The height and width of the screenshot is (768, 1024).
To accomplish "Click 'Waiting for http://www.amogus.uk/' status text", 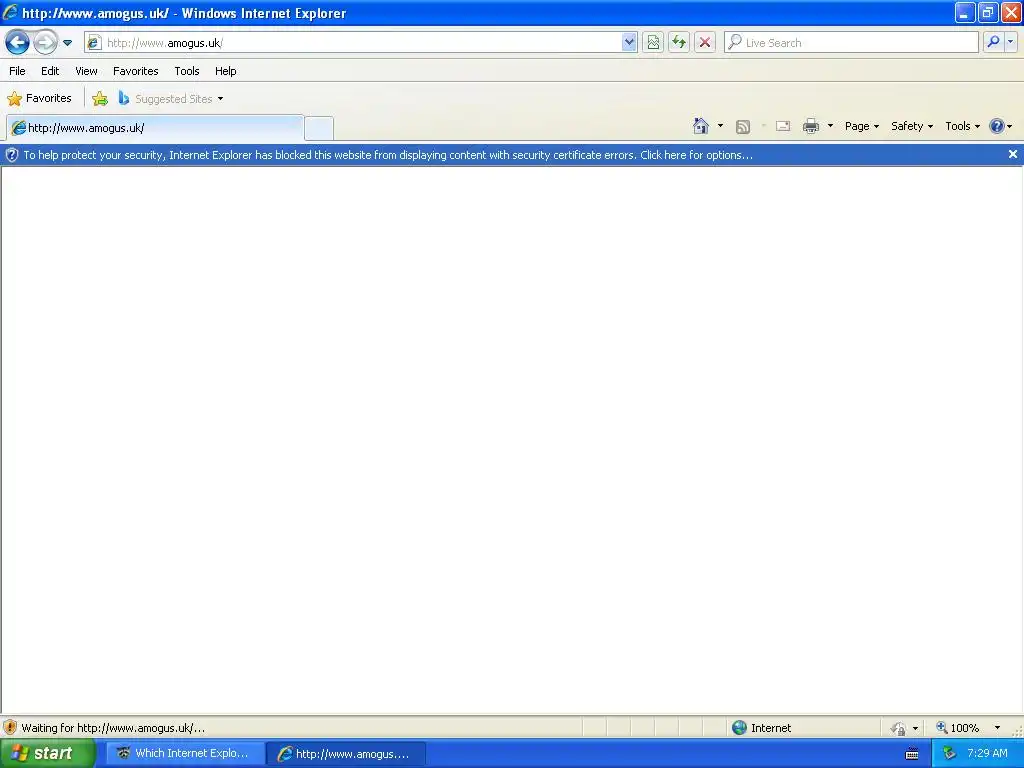I will (x=113, y=728).
